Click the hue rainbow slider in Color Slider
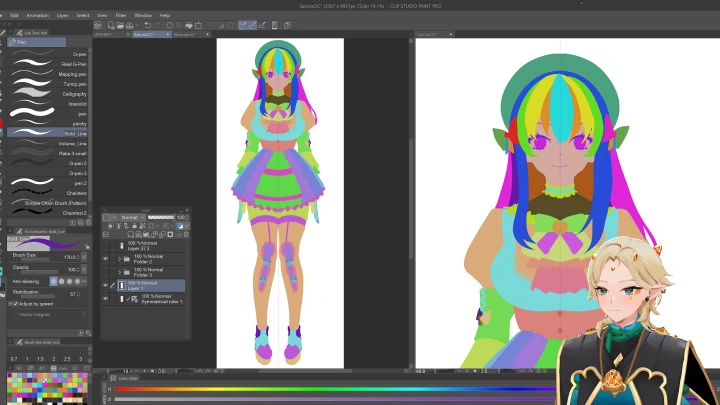 point(335,389)
